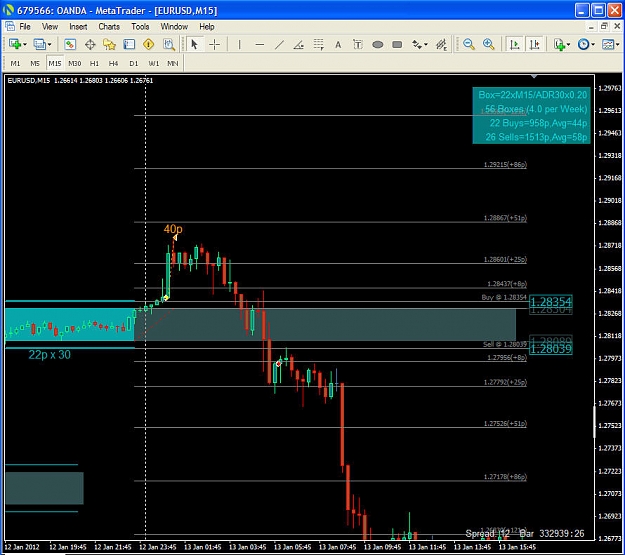Select the Ellipse shape tool
Screen dimensions: 625x555
point(377,44)
